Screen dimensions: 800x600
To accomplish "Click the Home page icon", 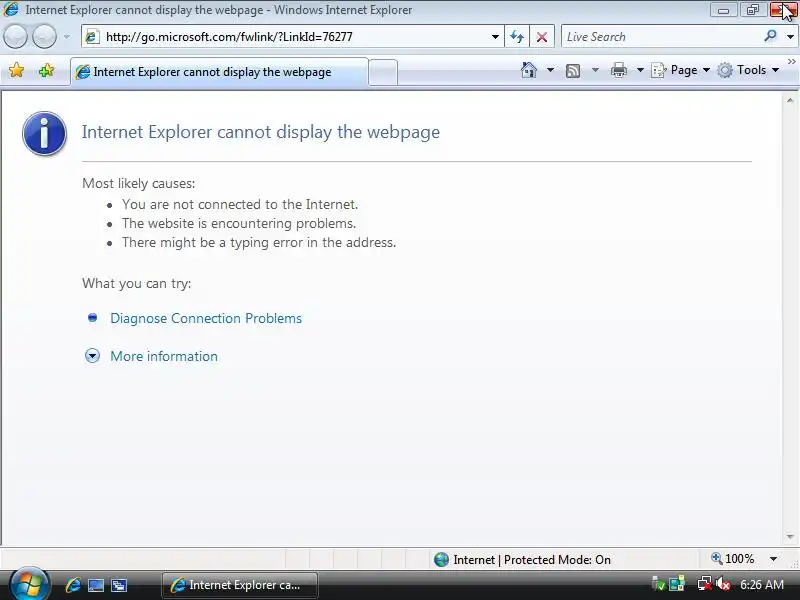I will tap(529, 70).
